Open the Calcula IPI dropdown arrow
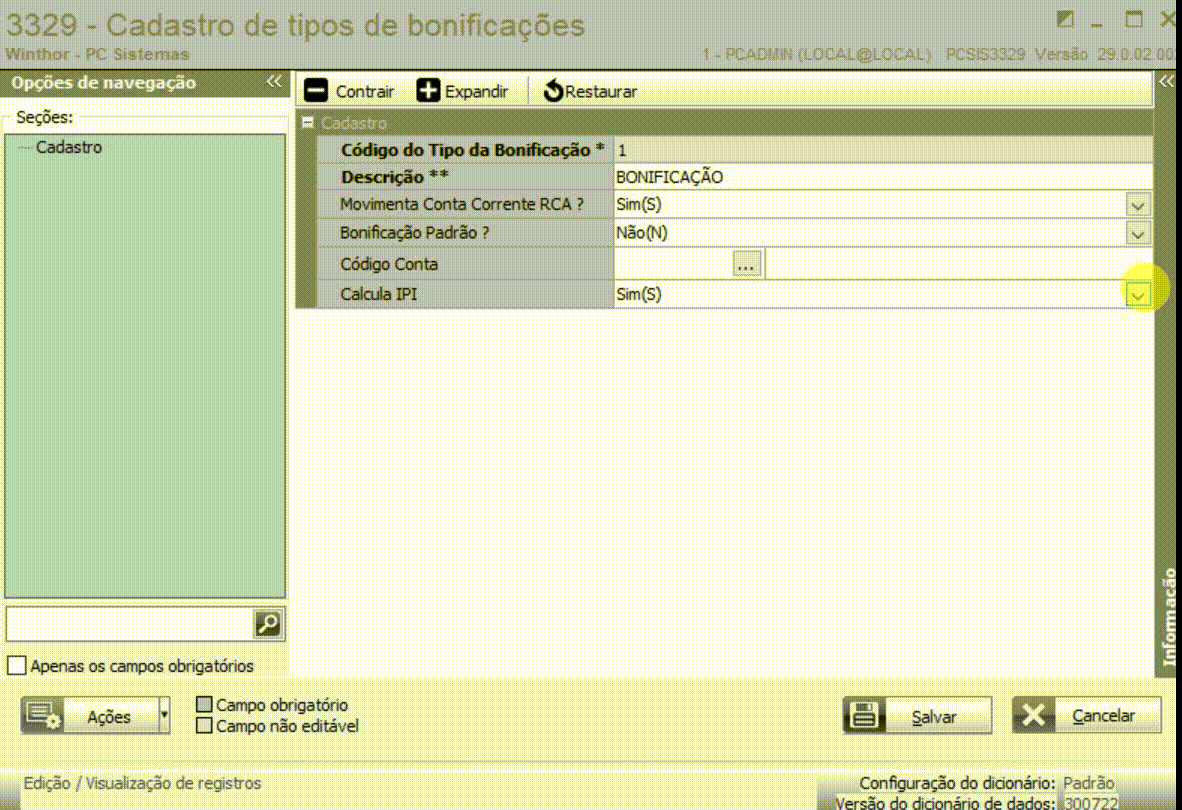1182x810 pixels. pyautogui.click(x=1138, y=295)
